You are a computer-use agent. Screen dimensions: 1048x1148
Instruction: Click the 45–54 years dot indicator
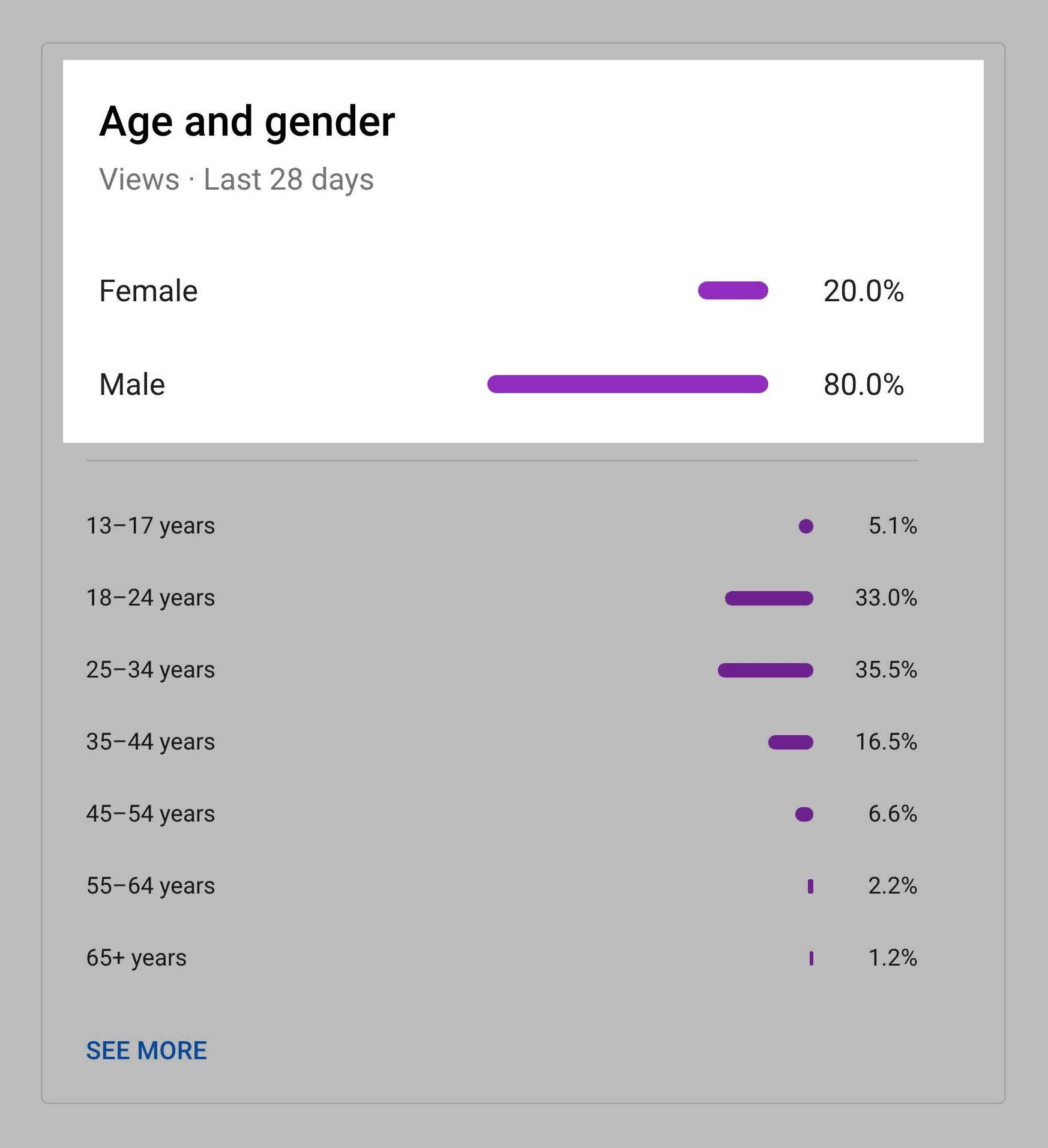pyautogui.click(x=804, y=814)
